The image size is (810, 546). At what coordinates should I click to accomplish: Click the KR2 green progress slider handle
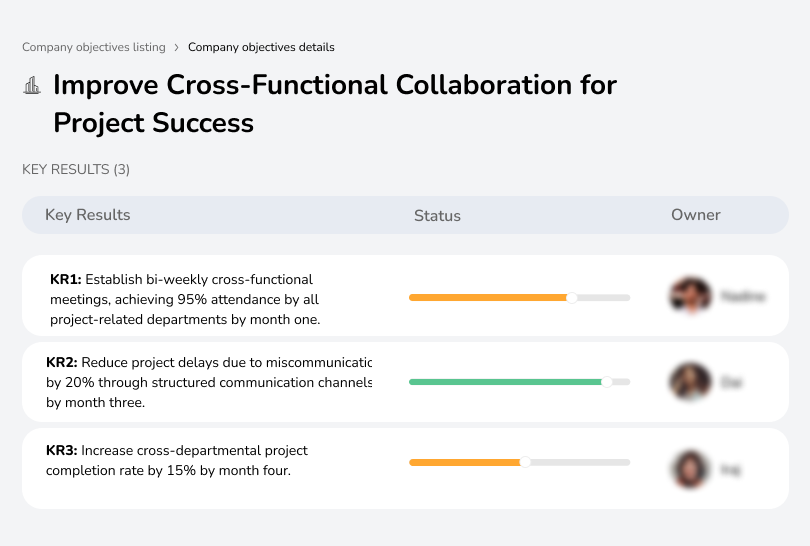tap(606, 382)
